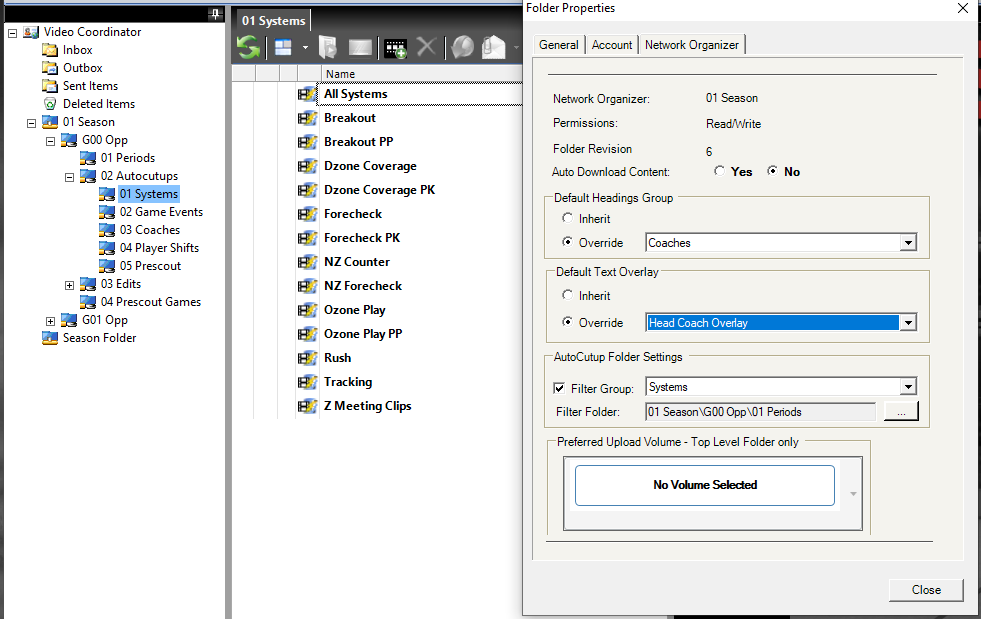Toggle the Filter Group checkbox

(x=559, y=388)
